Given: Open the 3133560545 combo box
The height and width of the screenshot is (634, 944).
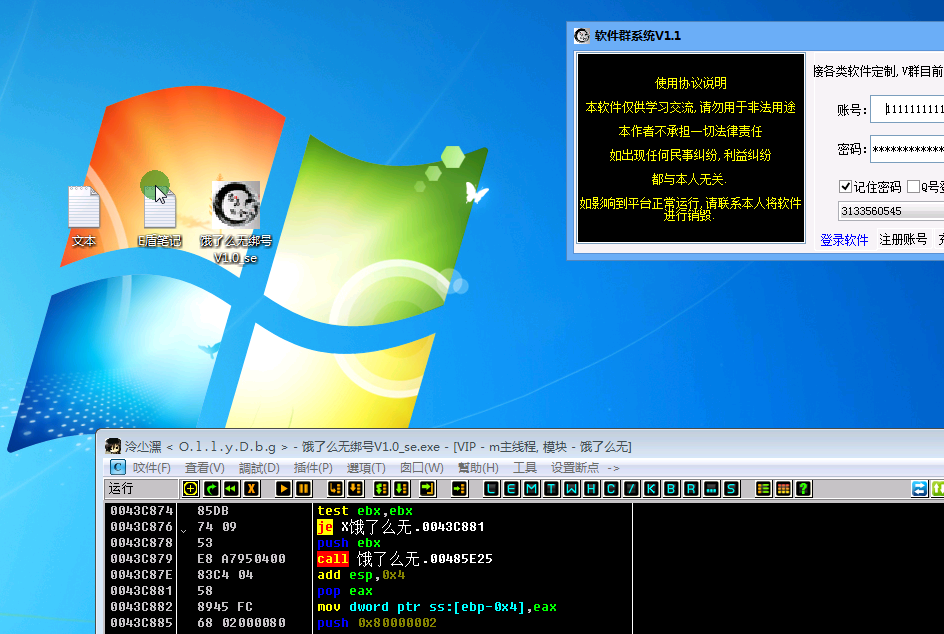Looking at the screenshot, I should 891,211.
